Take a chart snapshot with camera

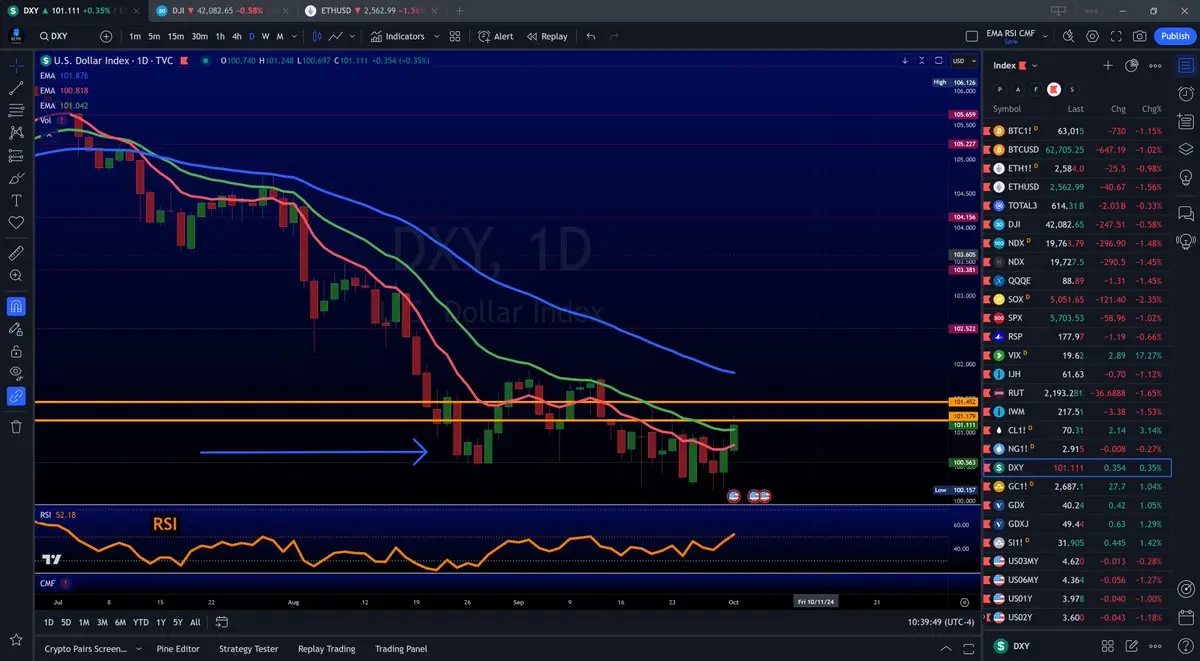coord(1140,36)
